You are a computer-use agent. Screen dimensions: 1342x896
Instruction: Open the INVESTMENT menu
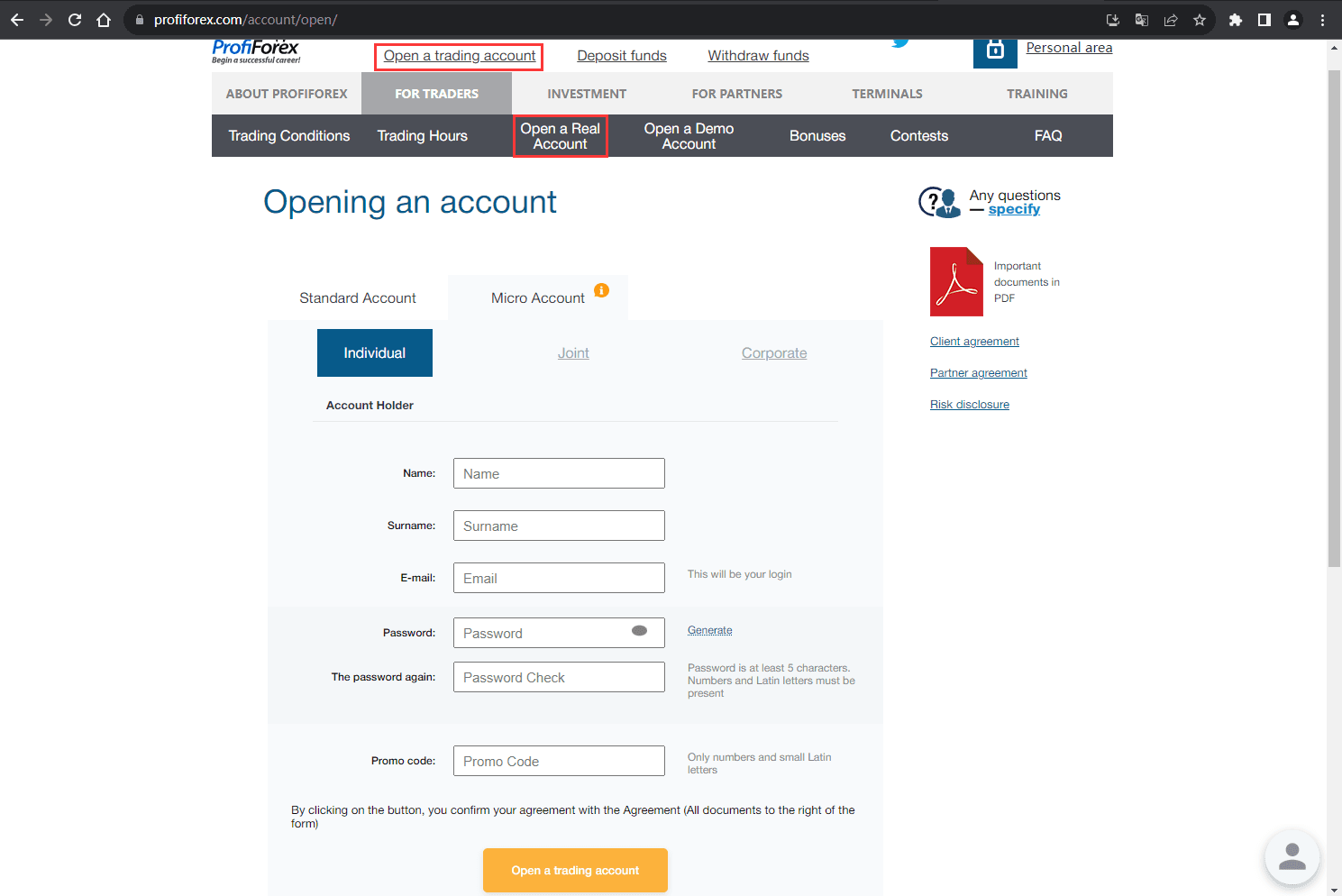click(587, 94)
